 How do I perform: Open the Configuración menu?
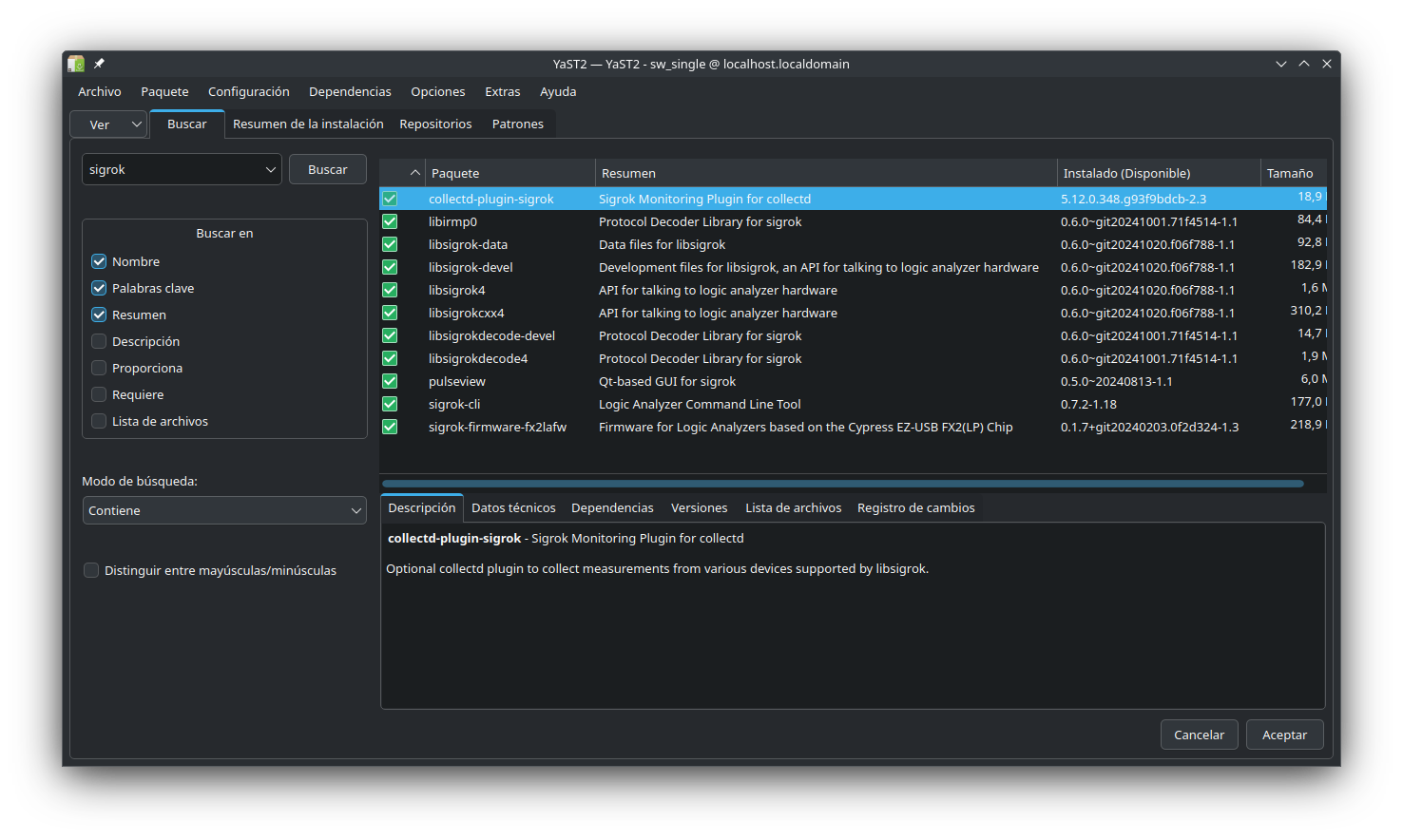(x=249, y=91)
